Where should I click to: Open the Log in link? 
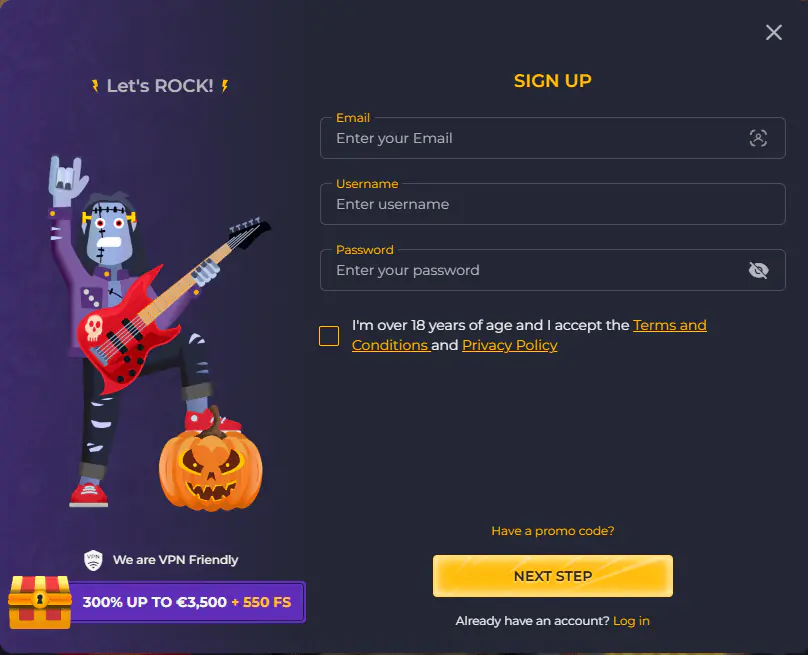[x=631, y=620]
